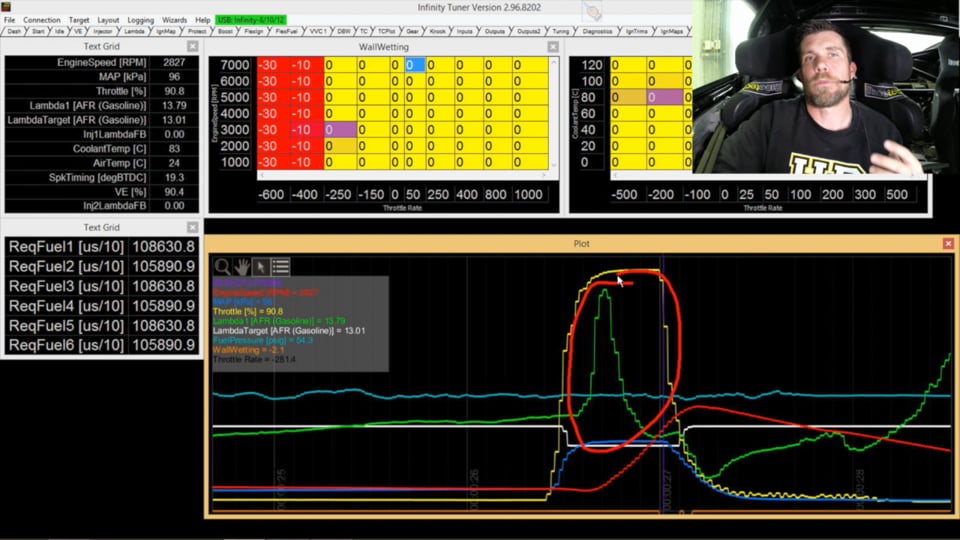Image resolution: width=960 pixels, height=540 pixels.
Task: Switch to the IgnTrims tab
Action: (637, 31)
